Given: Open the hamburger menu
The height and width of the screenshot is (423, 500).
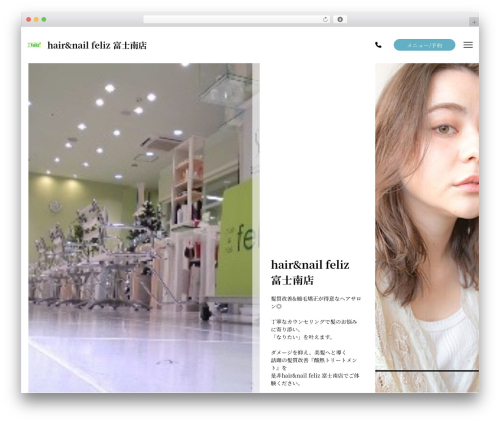Looking at the screenshot, I should 468,45.
